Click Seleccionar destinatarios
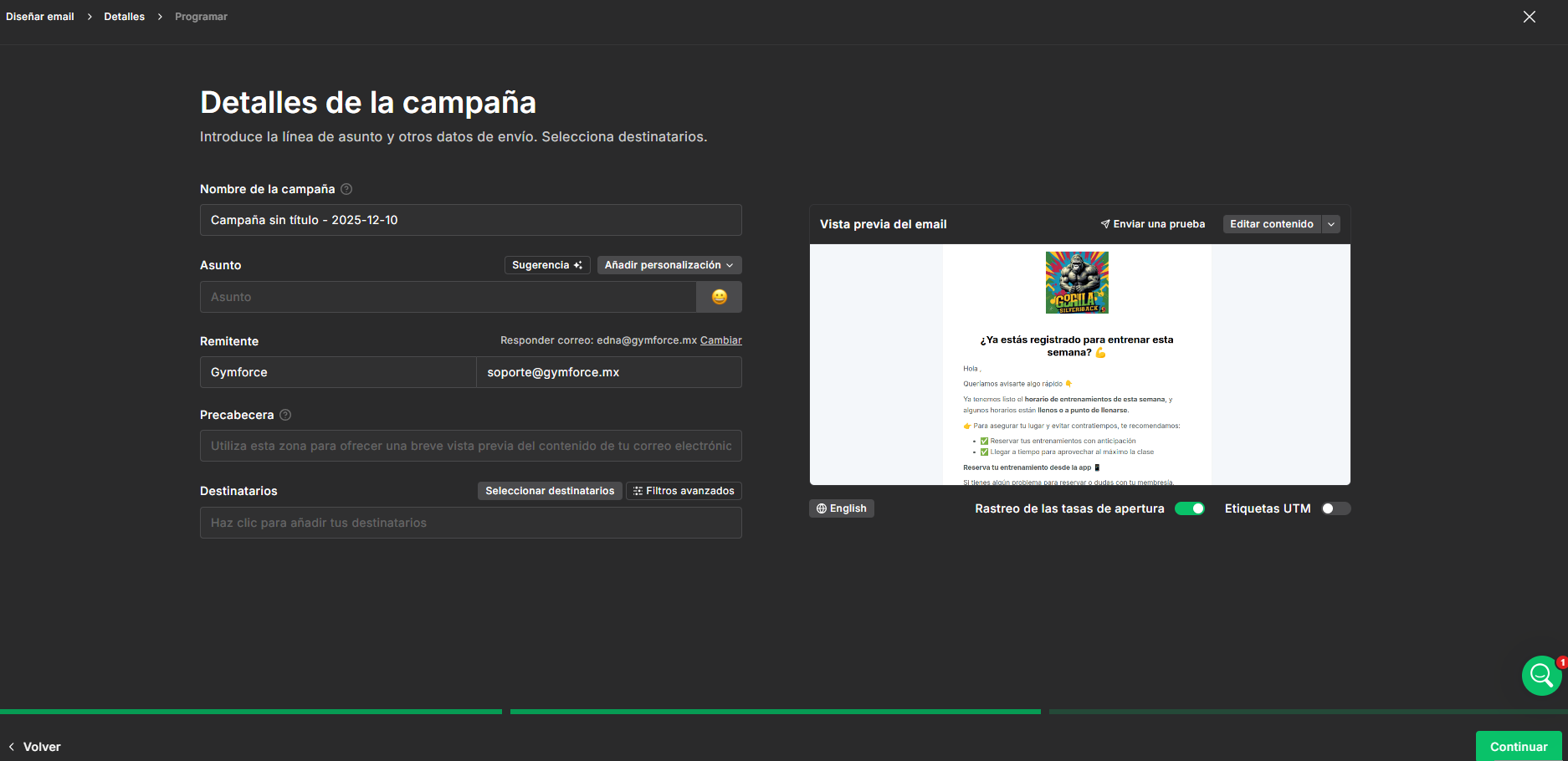Image resolution: width=1568 pixels, height=761 pixels. coord(550,491)
